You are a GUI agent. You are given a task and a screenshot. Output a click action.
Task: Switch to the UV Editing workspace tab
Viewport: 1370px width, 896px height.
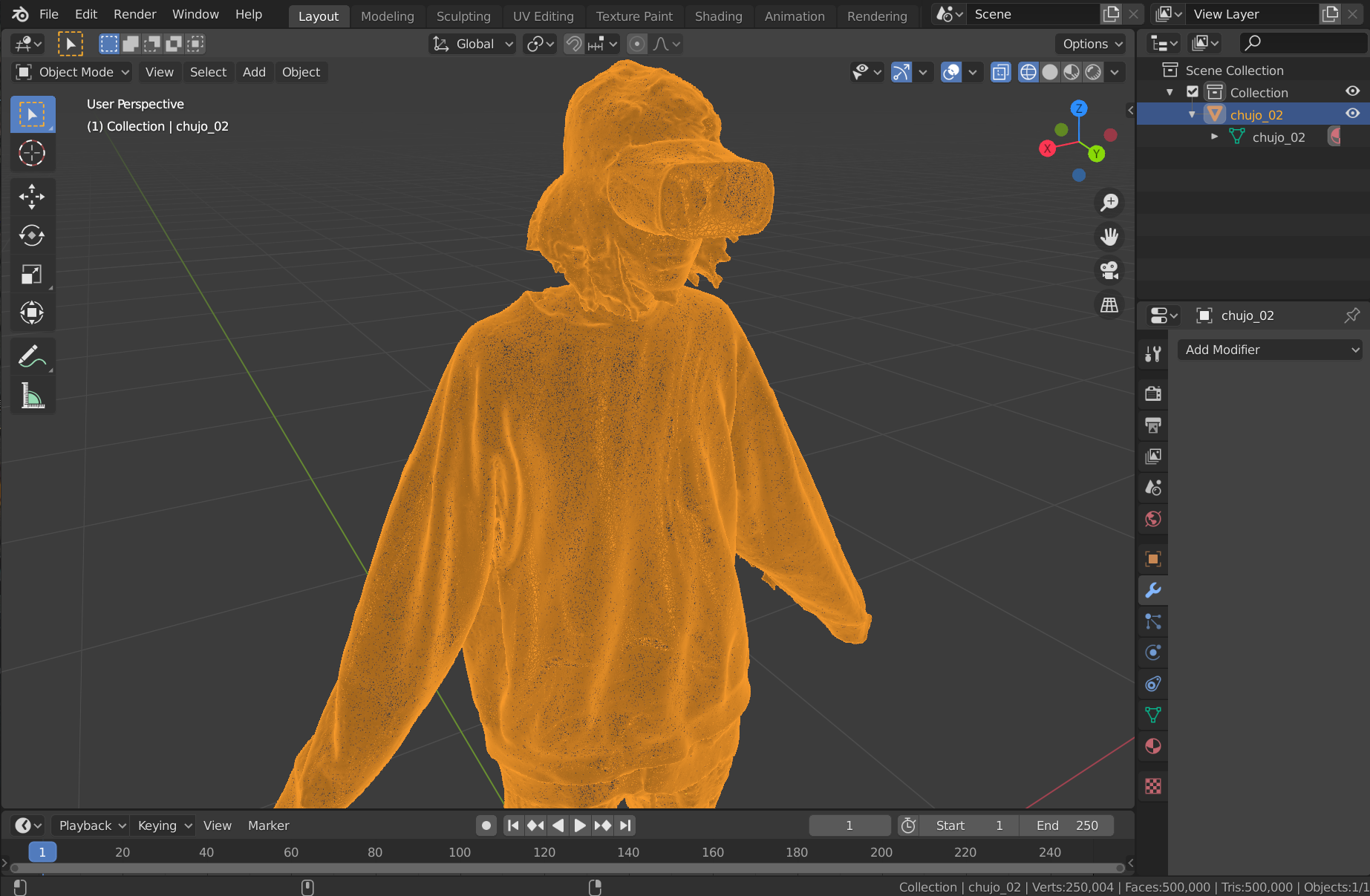[x=543, y=16]
